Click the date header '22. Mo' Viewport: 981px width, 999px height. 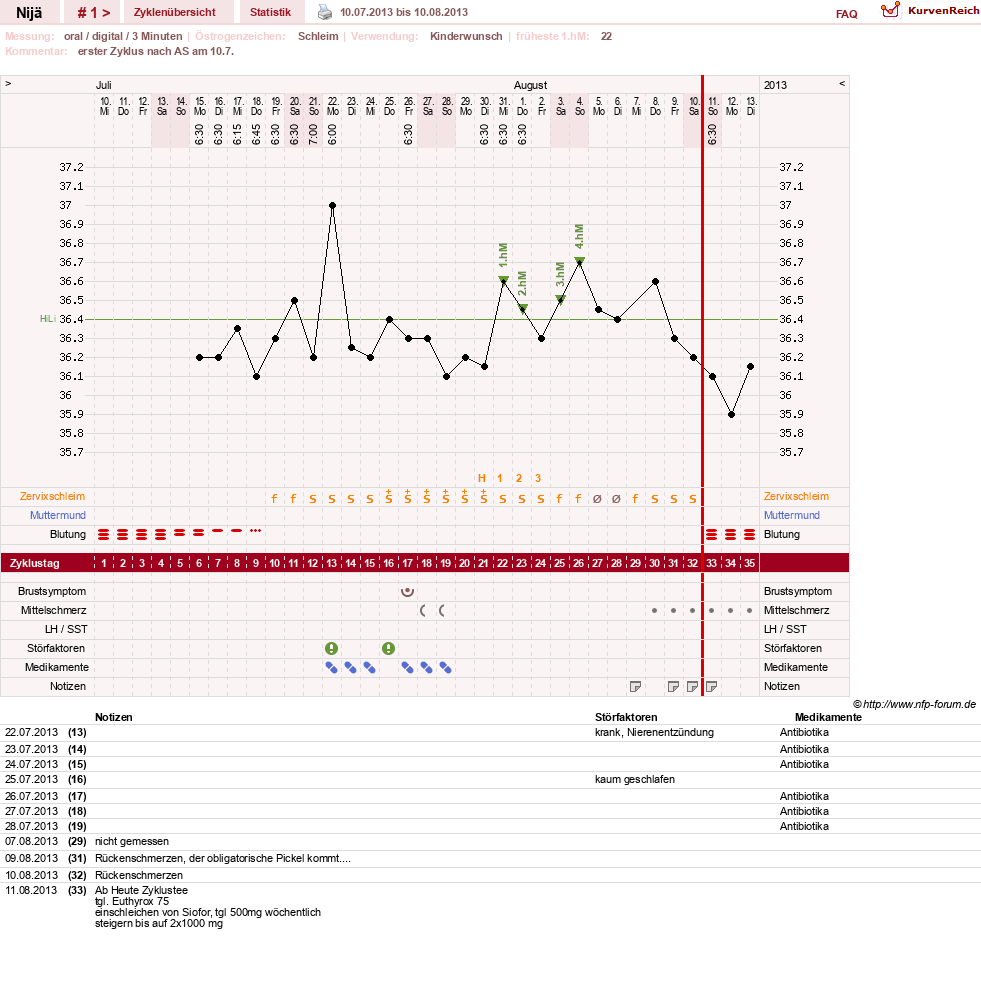333,106
